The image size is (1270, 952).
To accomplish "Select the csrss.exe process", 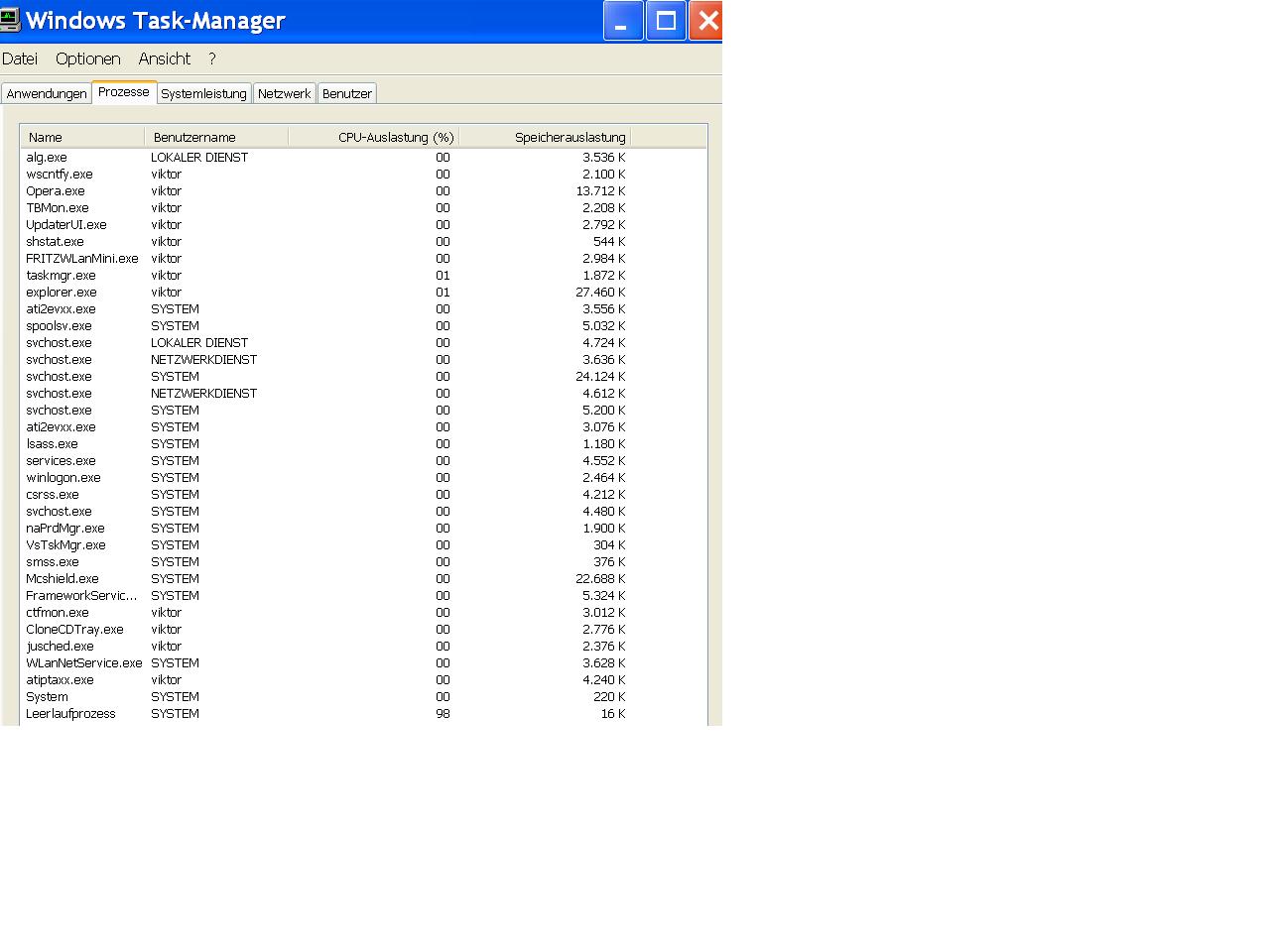I will pos(363,495).
